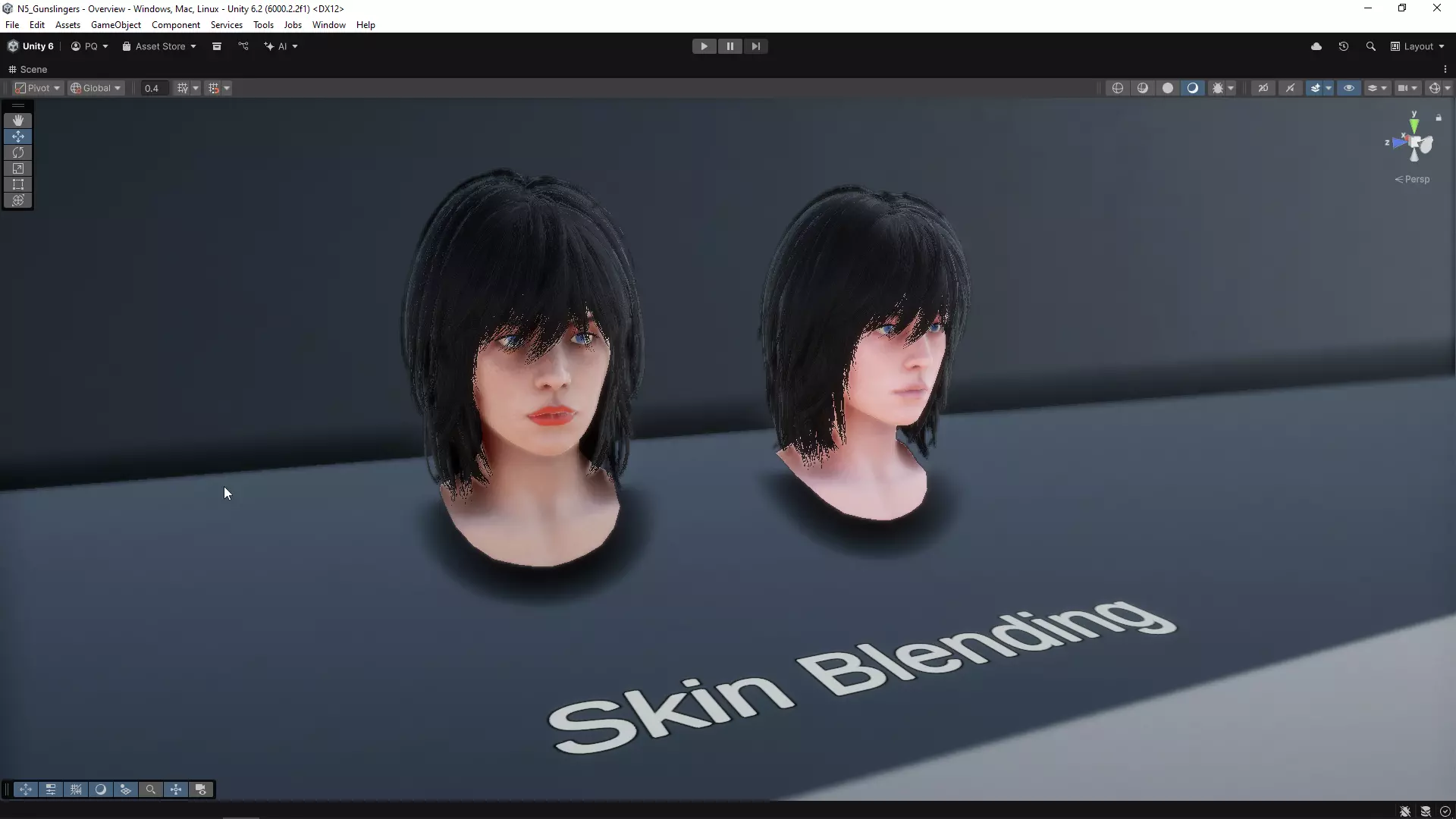This screenshot has height=819, width=1456.
Task: Select the combined Transform tool
Action: (x=18, y=200)
